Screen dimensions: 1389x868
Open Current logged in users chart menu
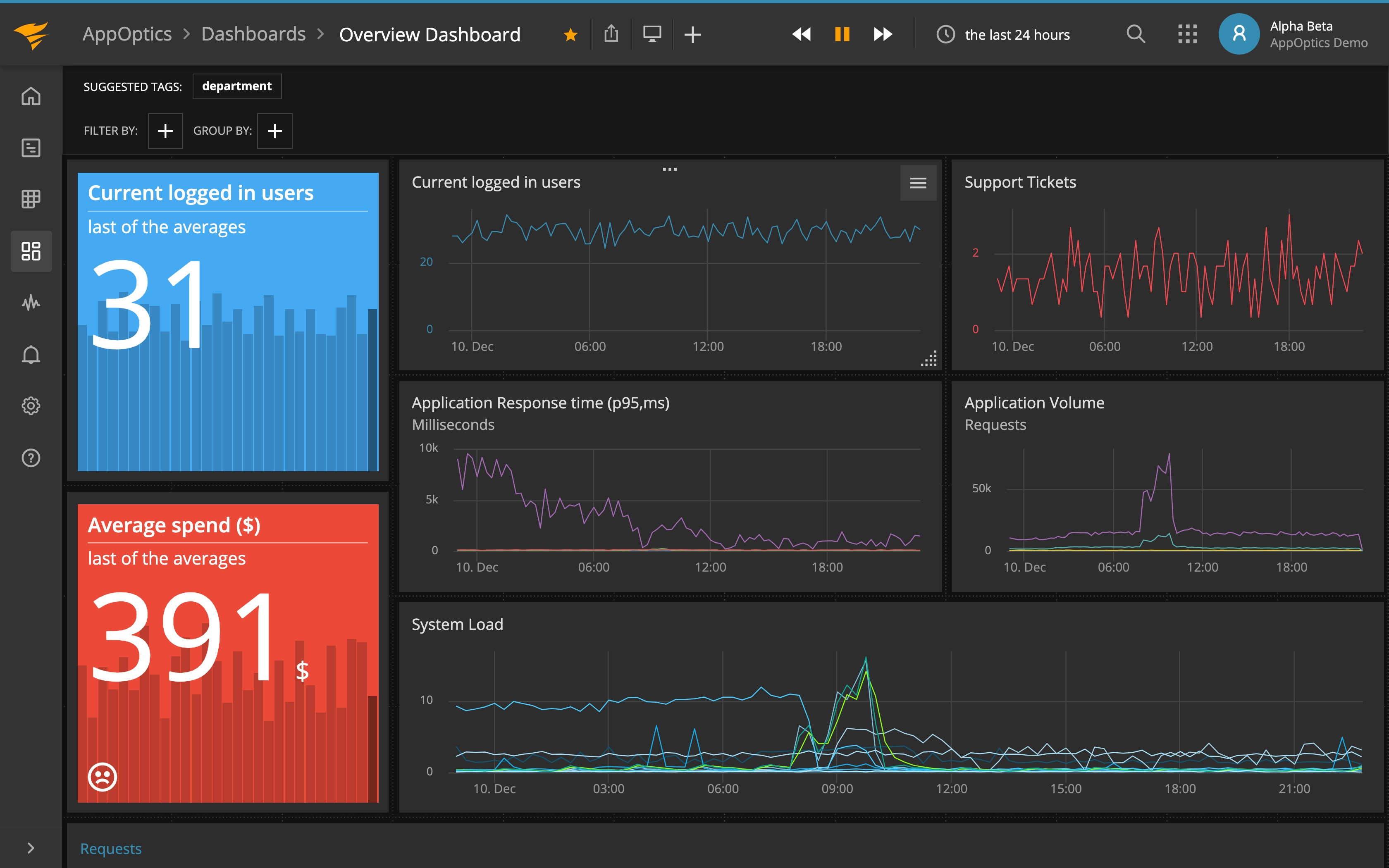pos(918,183)
